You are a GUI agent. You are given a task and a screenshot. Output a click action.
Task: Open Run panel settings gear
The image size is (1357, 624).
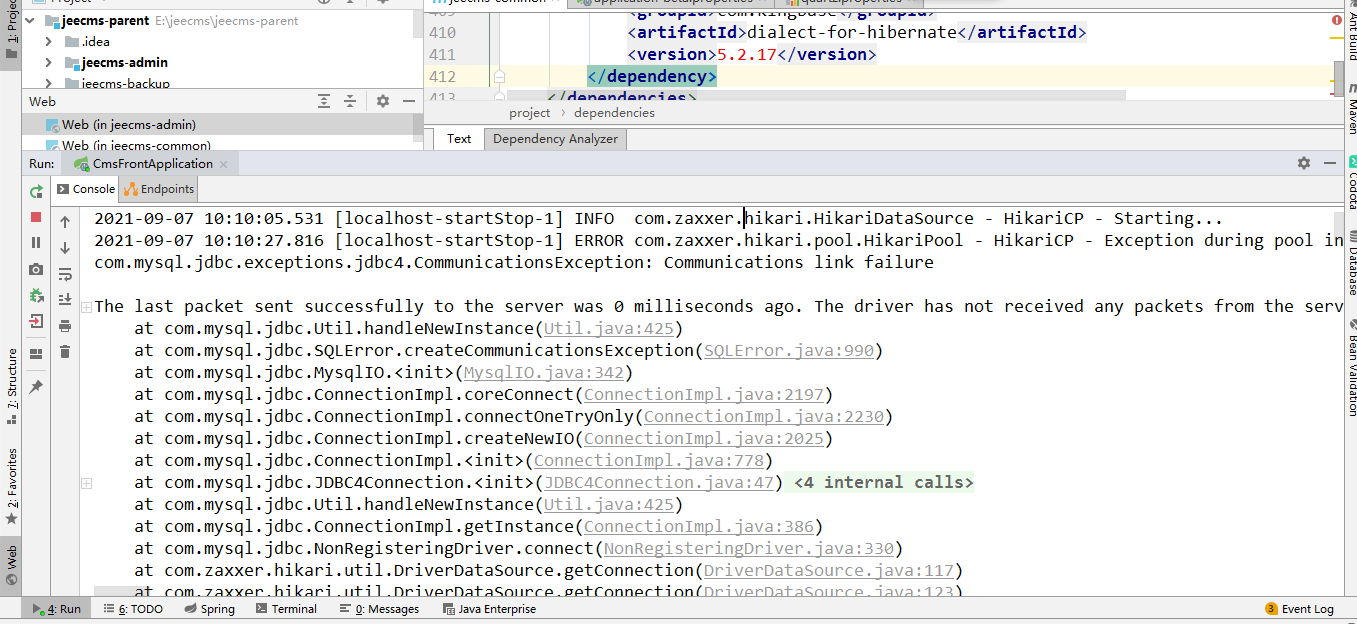(1303, 163)
